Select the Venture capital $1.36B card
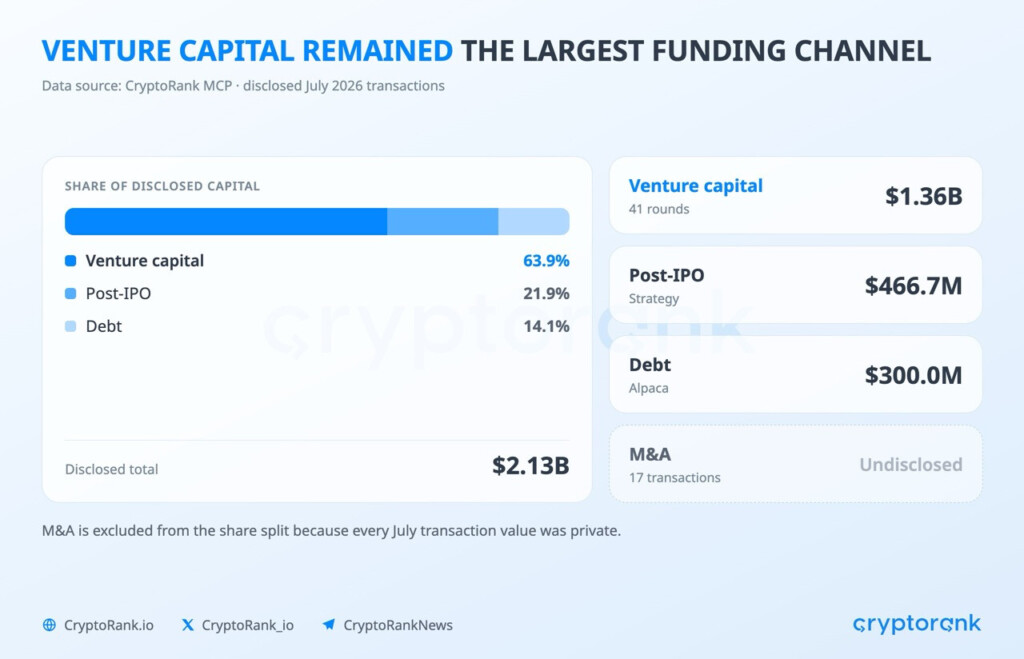Viewport: 1024px width, 659px height. coord(795,195)
